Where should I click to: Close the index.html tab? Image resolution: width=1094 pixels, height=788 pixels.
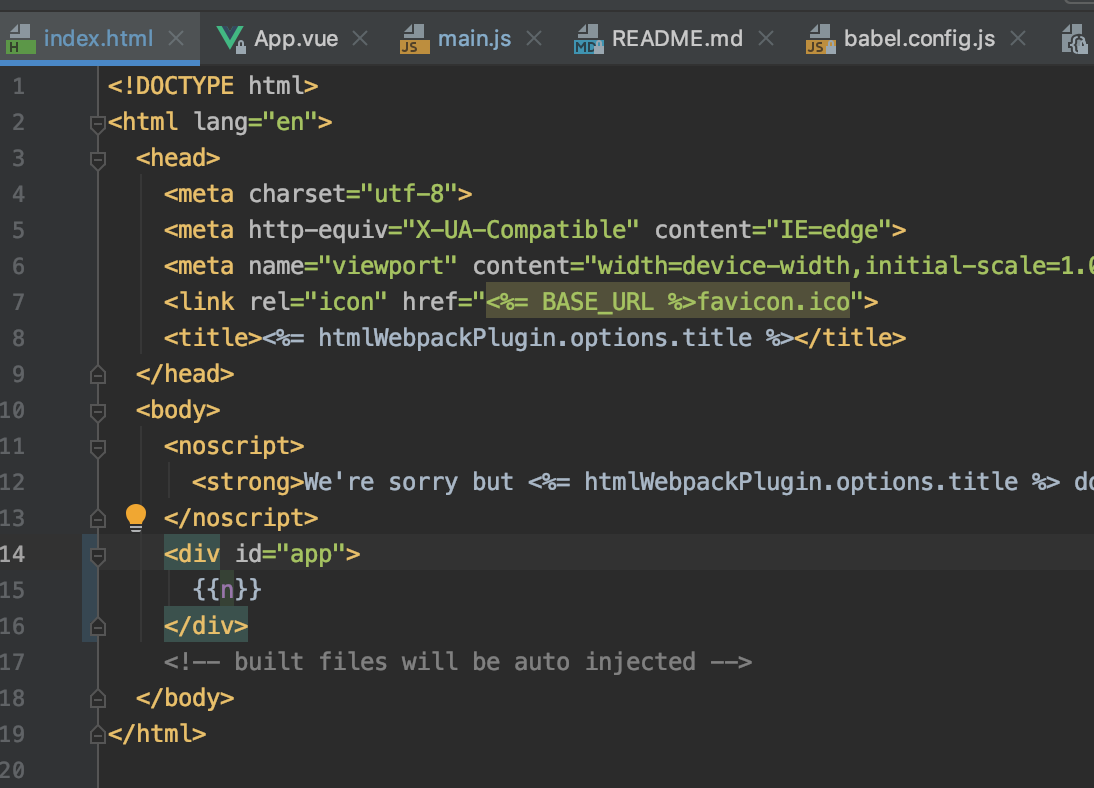[x=177, y=38]
